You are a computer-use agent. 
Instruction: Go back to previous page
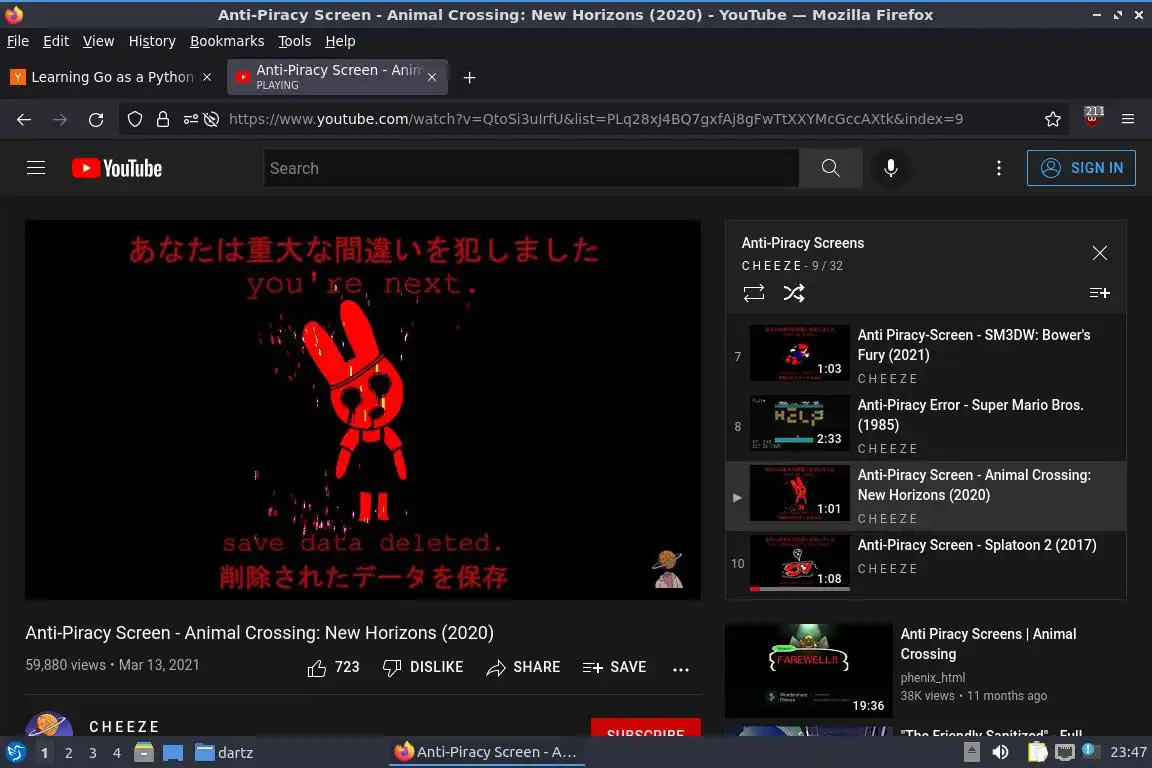point(24,119)
